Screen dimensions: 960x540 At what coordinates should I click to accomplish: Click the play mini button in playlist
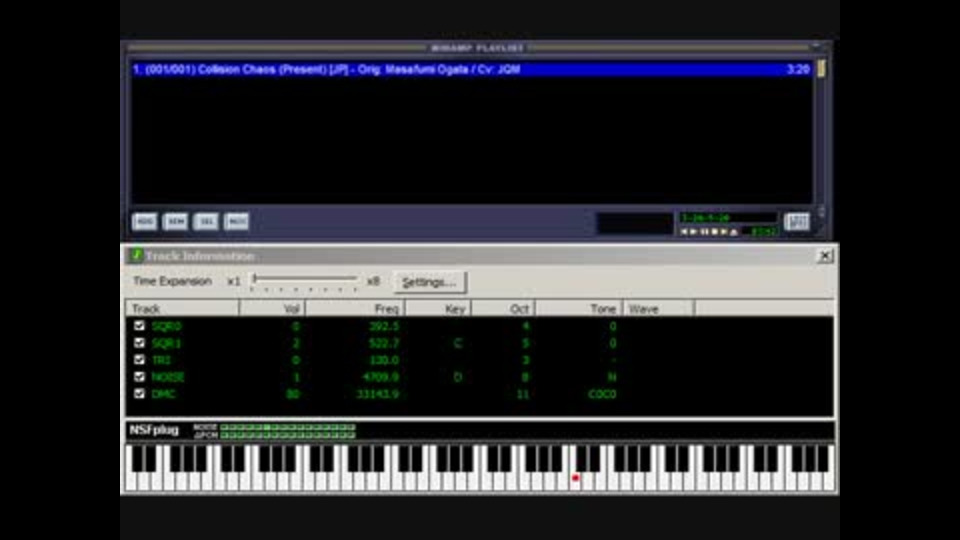click(694, 232)
